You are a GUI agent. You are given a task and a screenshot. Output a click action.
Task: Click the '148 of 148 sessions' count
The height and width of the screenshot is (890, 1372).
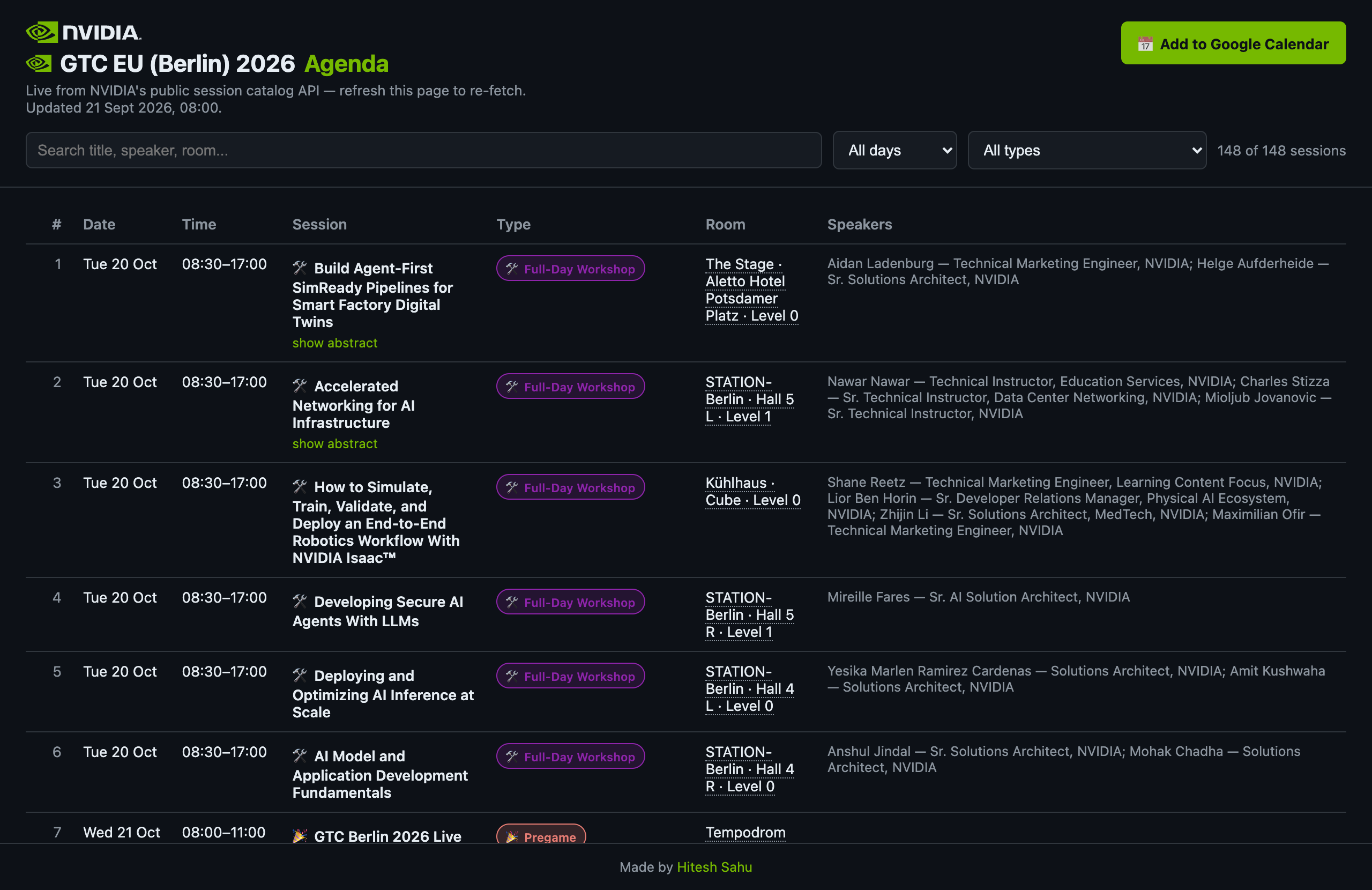[x=1281, y=151]
